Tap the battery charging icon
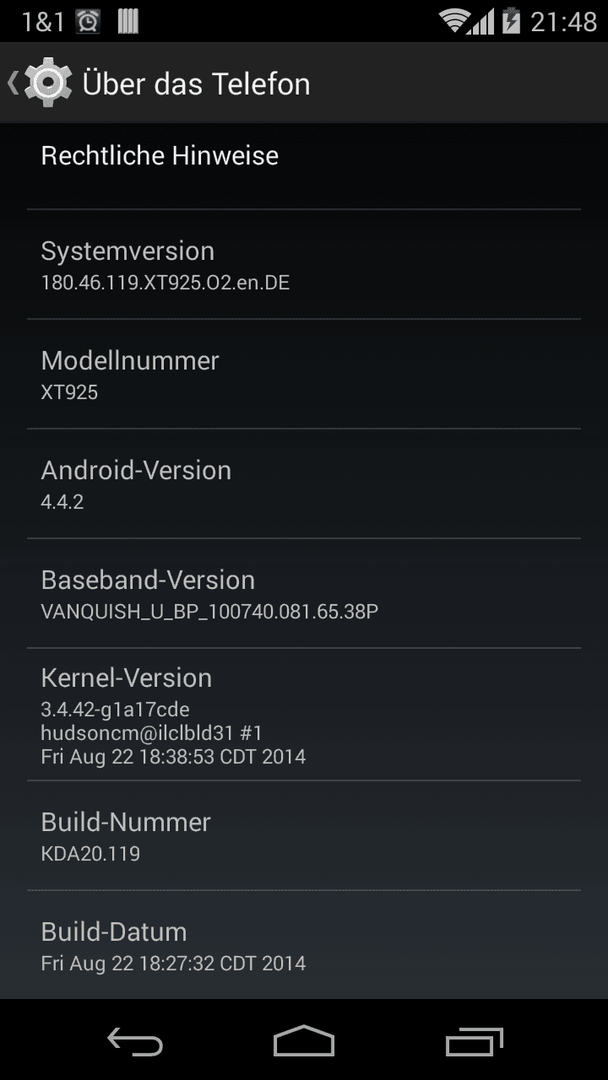608x1080 pixels. [x=512, y=21]
